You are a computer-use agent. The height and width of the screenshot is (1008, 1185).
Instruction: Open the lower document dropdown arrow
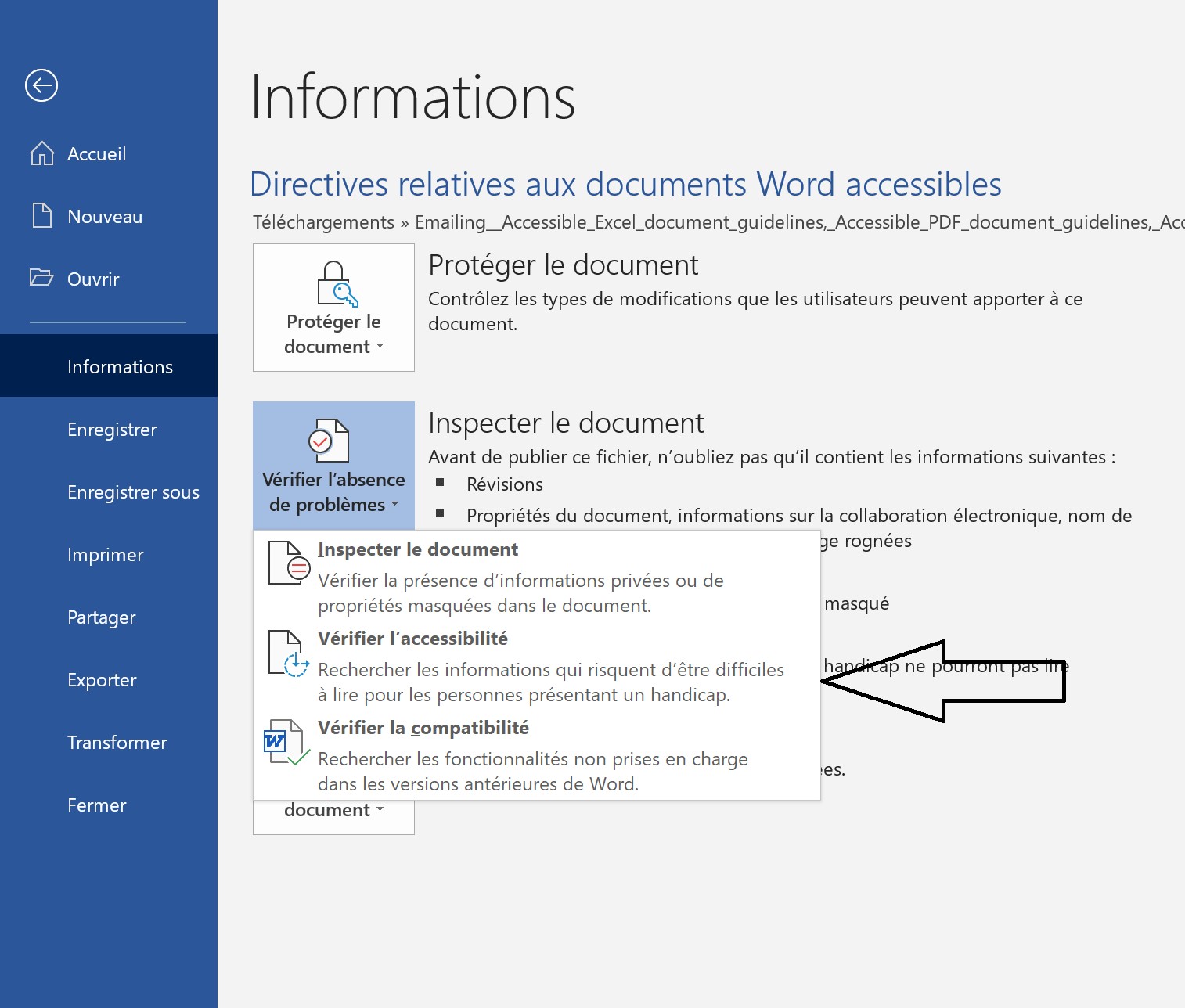381,811
